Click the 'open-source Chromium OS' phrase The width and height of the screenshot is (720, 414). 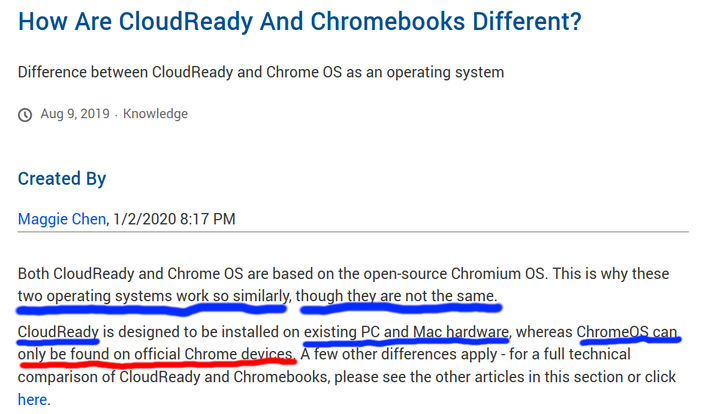coord(454,274)
